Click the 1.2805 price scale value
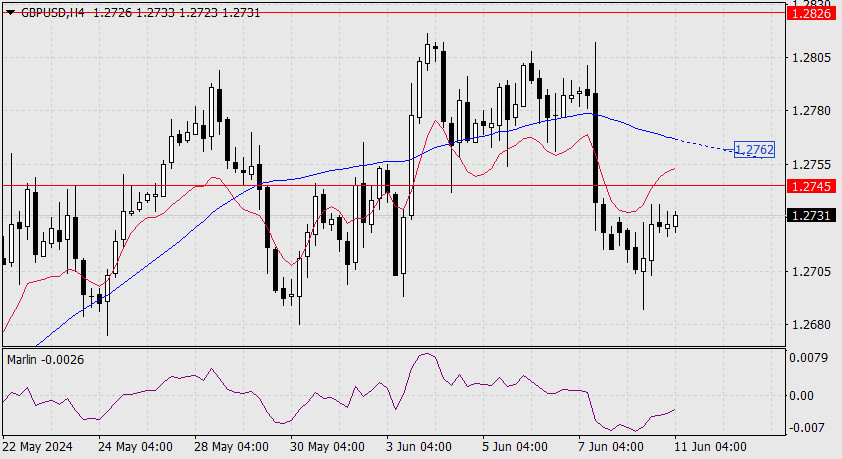 (811, 57)
